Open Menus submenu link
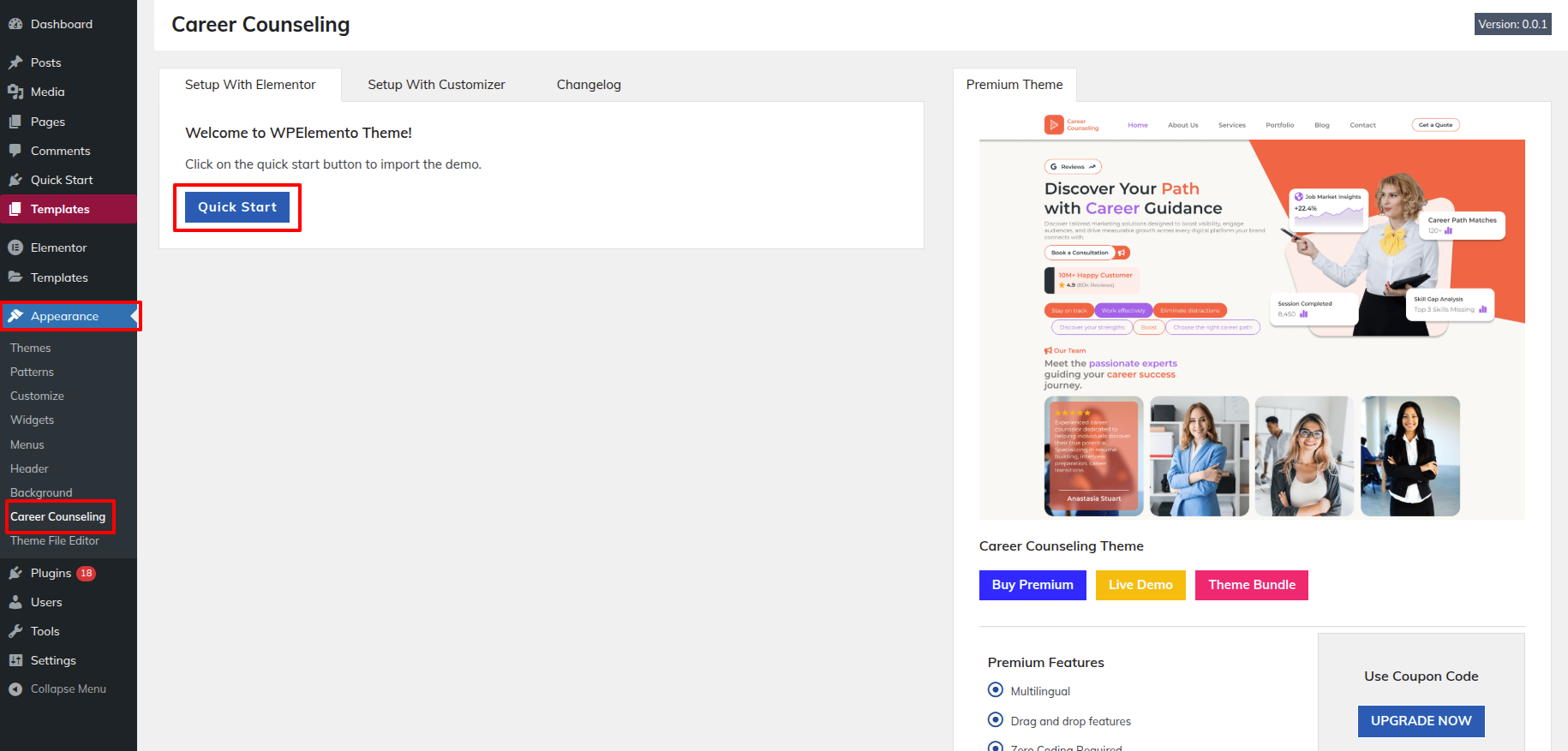The height and width of the screenshot is (751, 1568). (27, 444)
